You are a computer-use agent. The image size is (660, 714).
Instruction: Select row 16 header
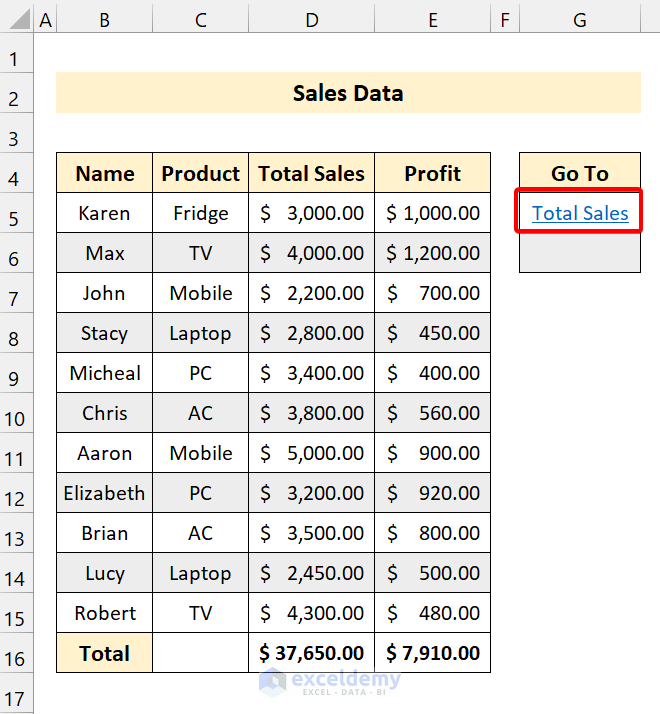tap(15, 656)
